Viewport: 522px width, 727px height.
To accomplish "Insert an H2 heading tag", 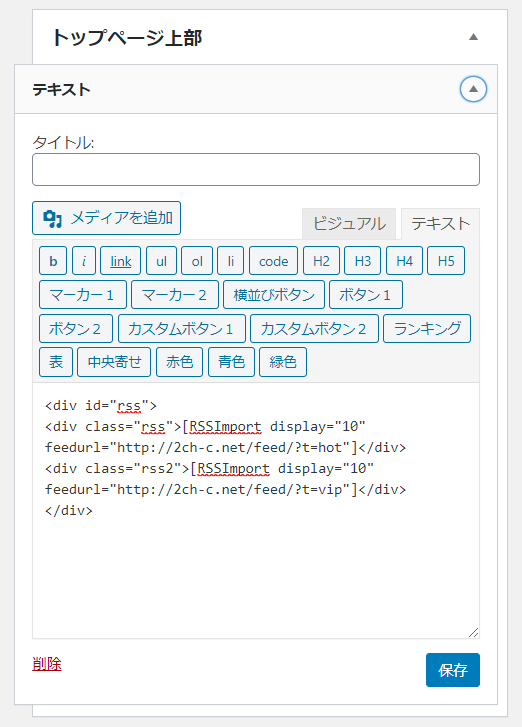I will [321, 261].
